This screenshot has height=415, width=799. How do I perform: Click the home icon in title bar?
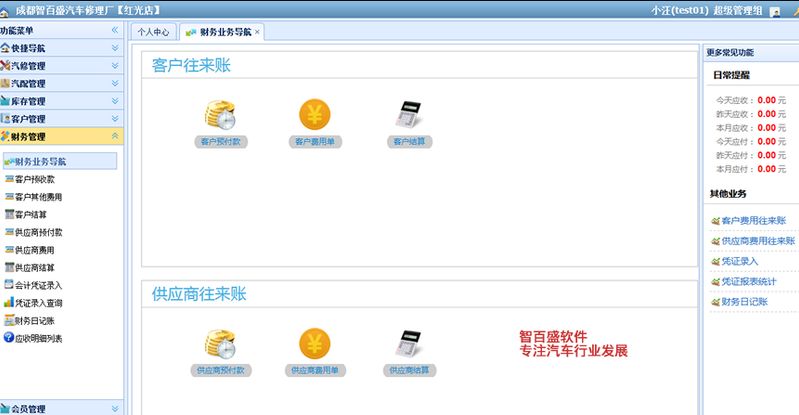tap(5, 12)
